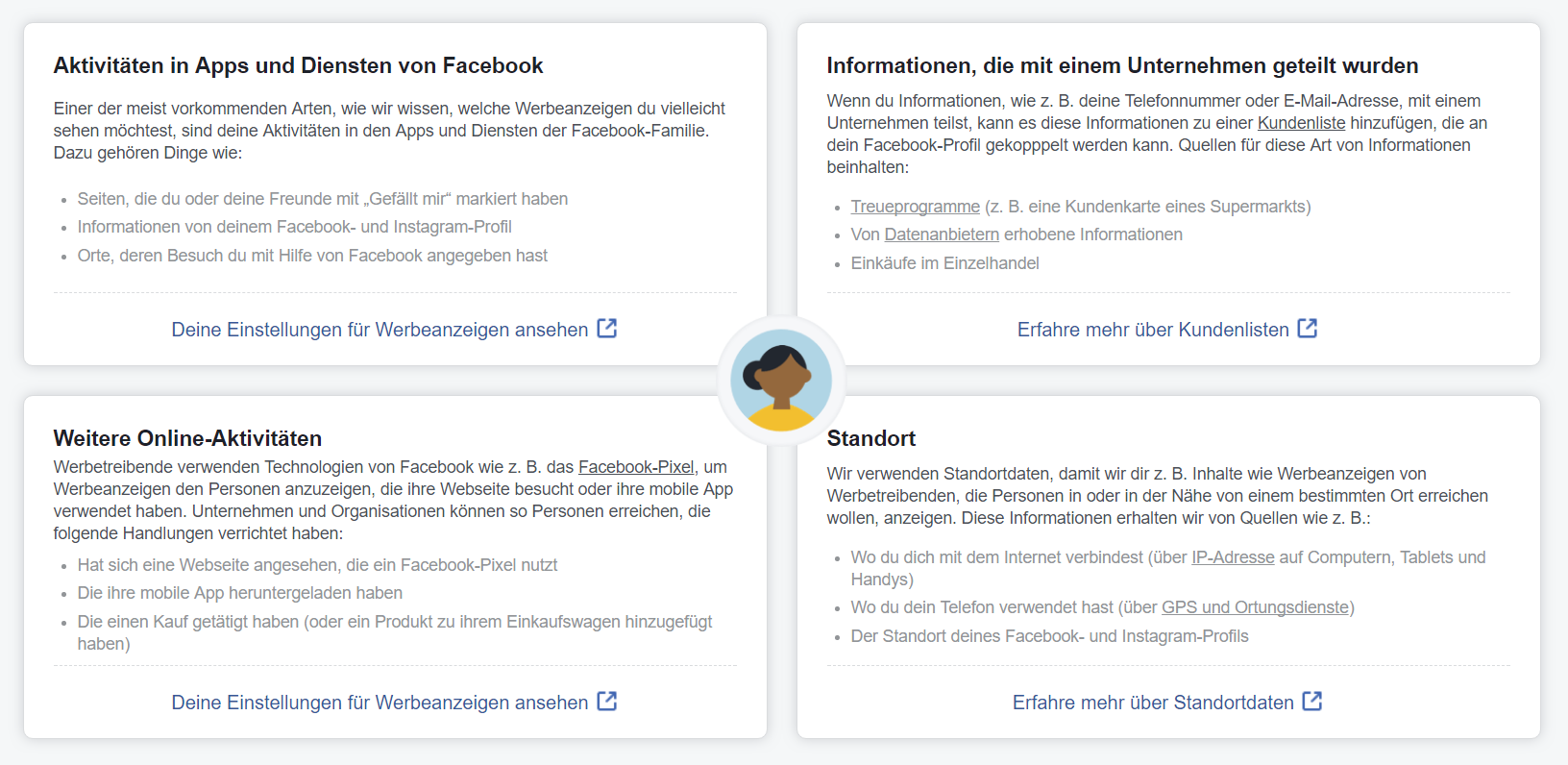
Task: Open ad settings link under Weitere Online-Aktivitäten
Action: coord(380,703)
